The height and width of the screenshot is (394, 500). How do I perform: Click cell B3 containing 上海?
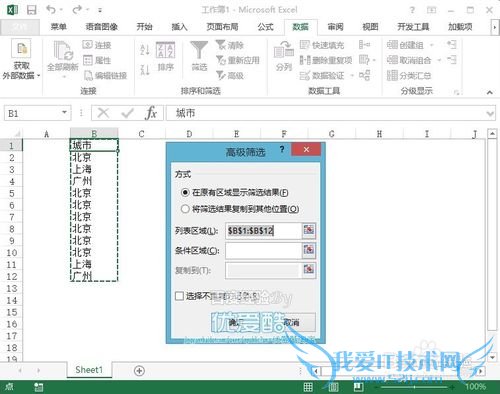94,169
